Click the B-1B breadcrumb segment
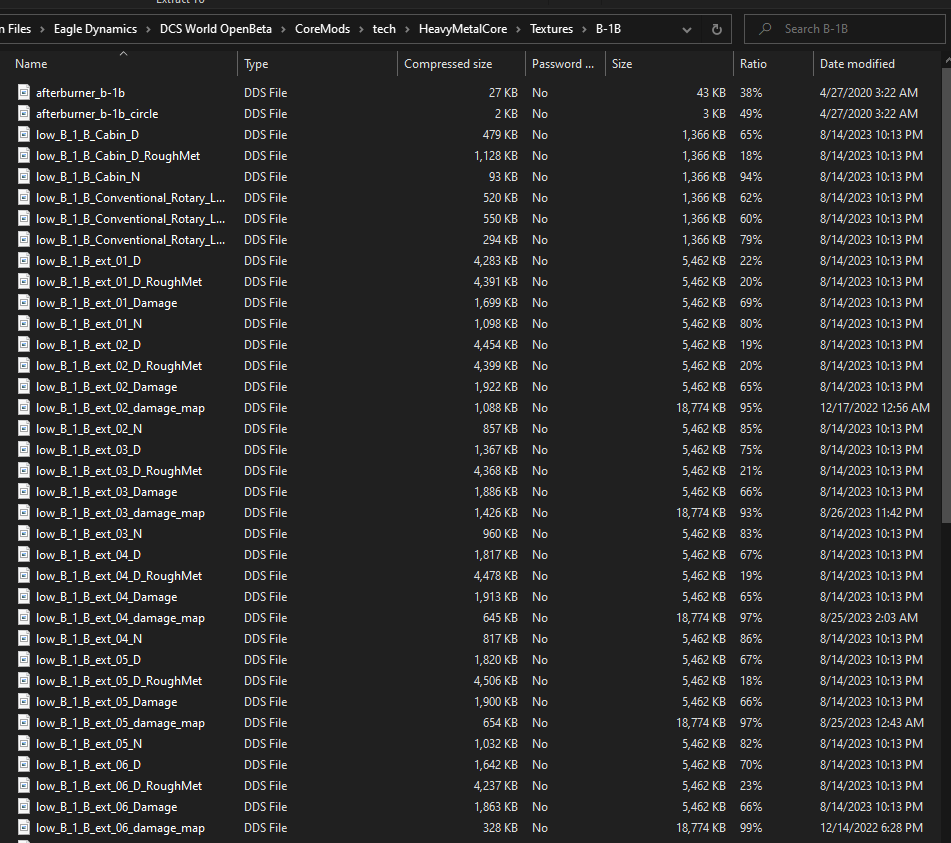951x843 pixels. click(608, 29)
